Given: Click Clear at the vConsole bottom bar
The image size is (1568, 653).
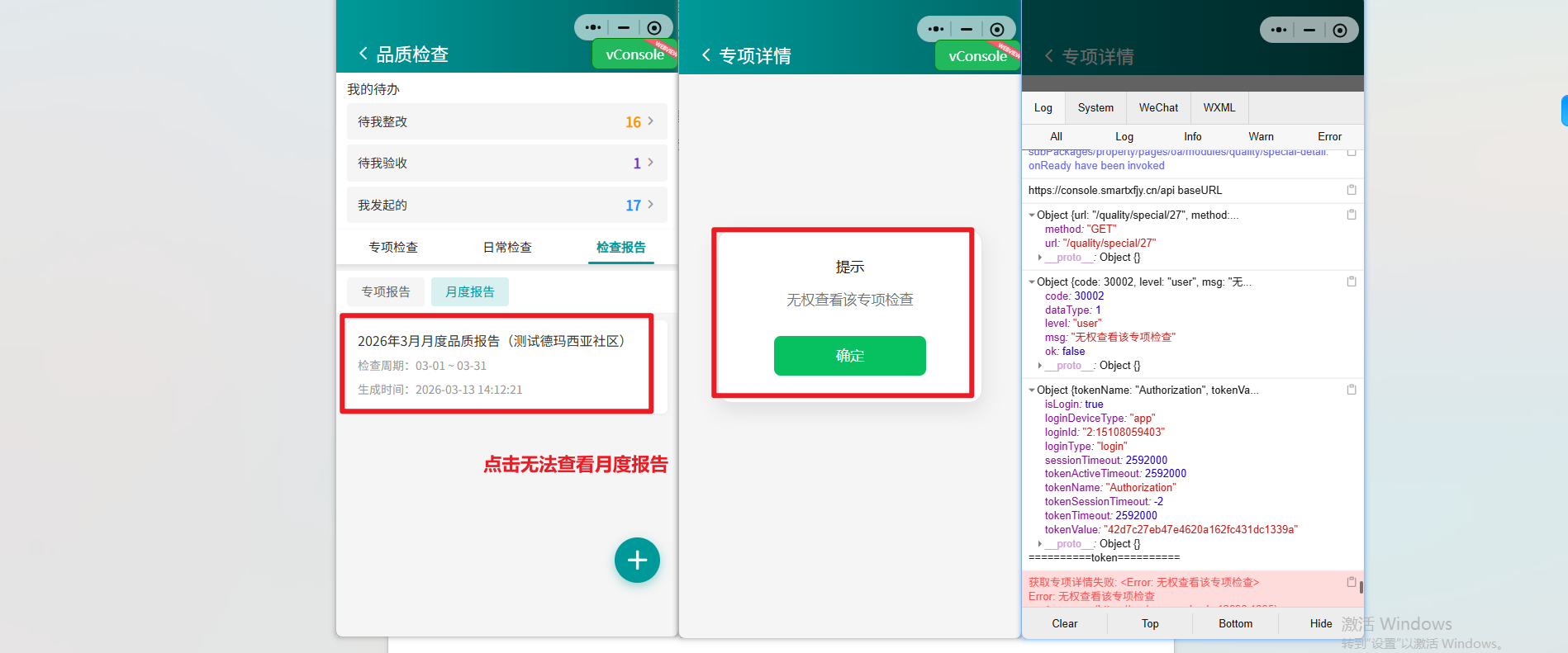Looking at the screenshot, I should pos(1064,624).
